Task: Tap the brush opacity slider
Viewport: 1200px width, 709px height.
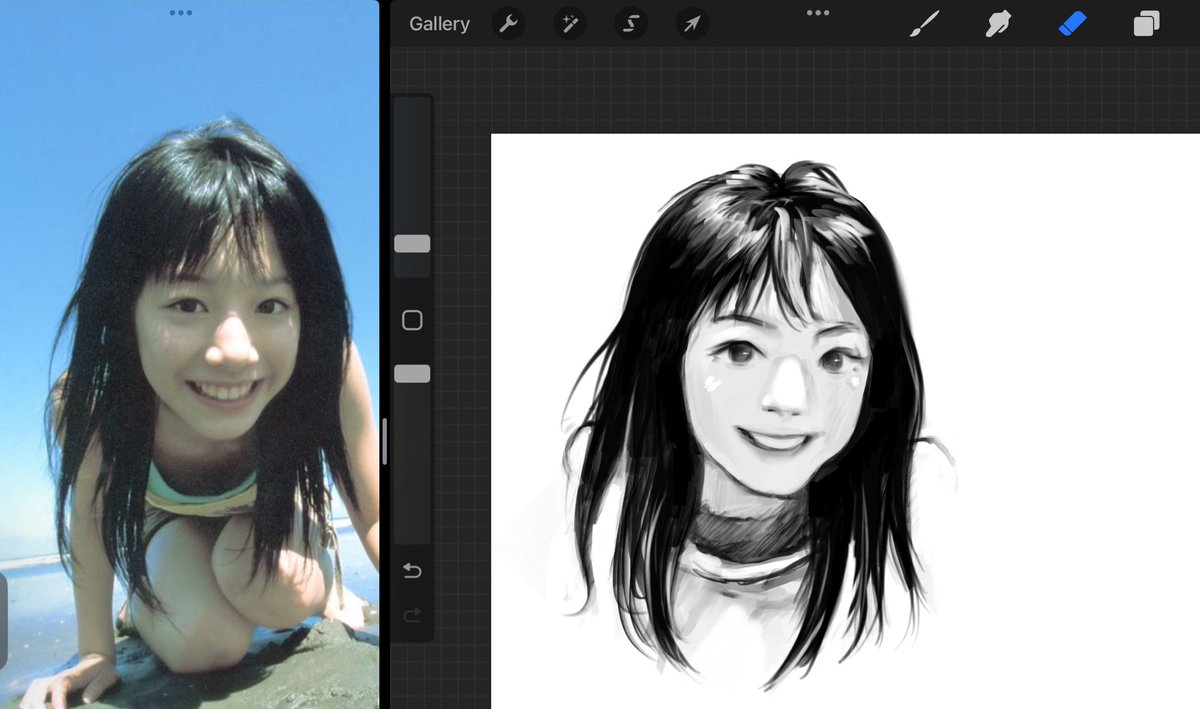Action: pyautogui.click(x=412, y=373)
